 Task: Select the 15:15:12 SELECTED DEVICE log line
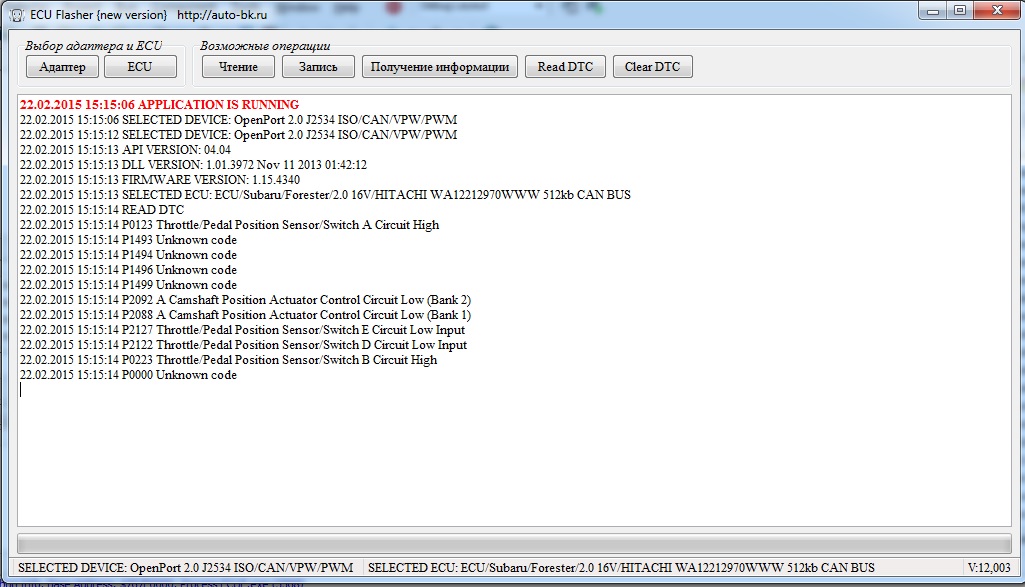(238, 135)
